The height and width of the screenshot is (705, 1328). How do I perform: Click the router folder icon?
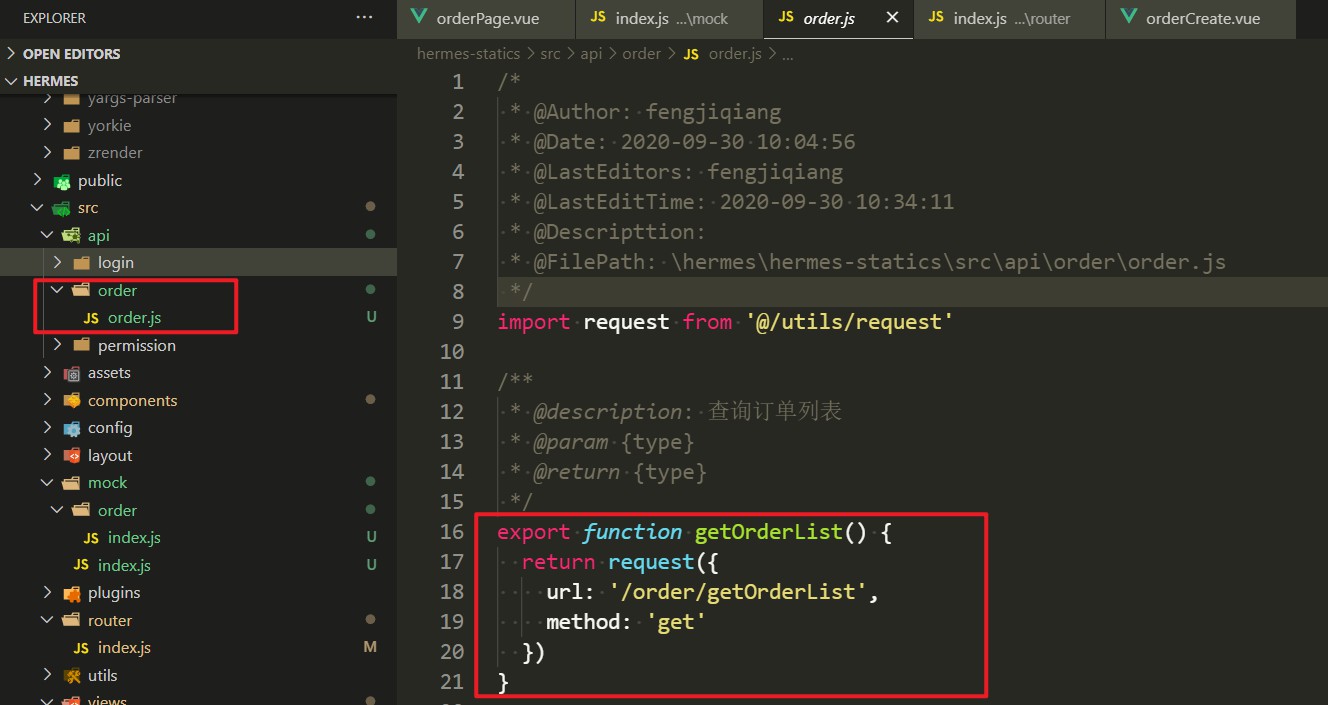point(71,621)
